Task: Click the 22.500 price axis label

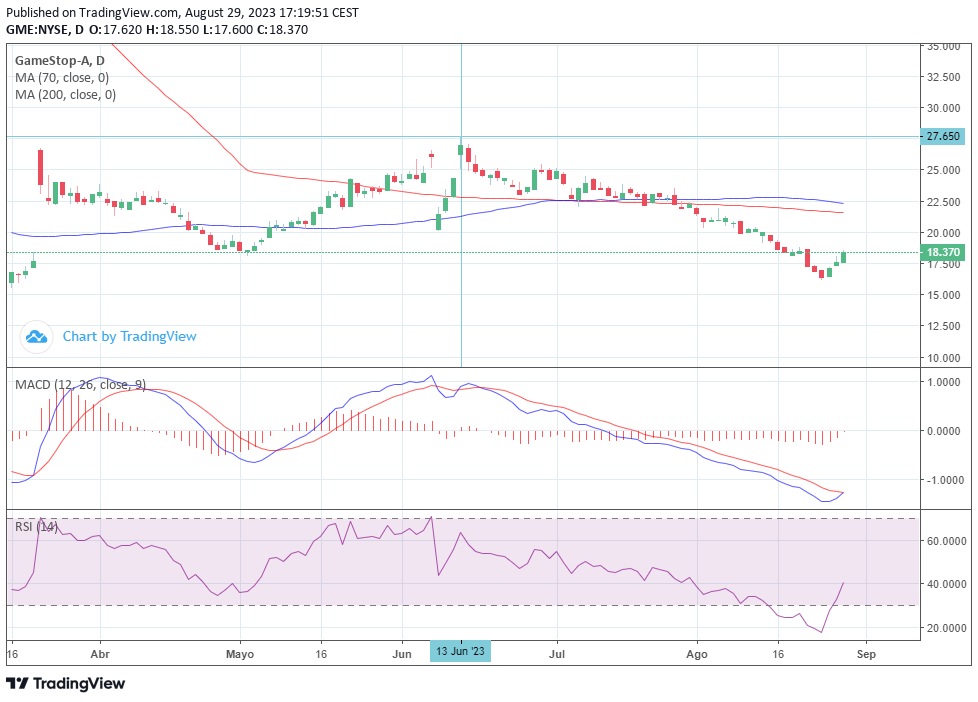Action: (943, 202)
